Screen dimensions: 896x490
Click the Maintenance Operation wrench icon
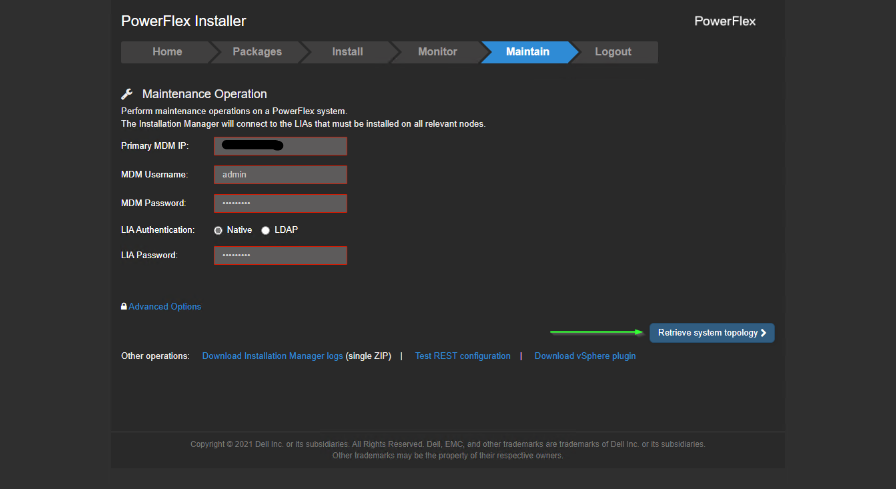click(127, 94)
